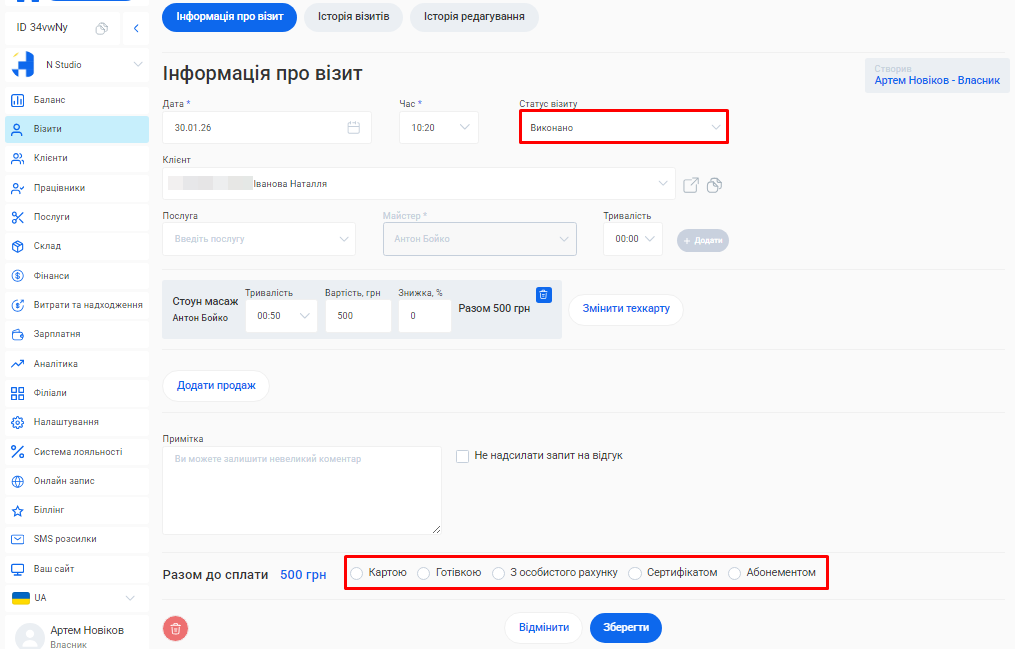Collapse the sidebar with the arrow icon
1015x649 pixels.
click(x=136, y=29)
